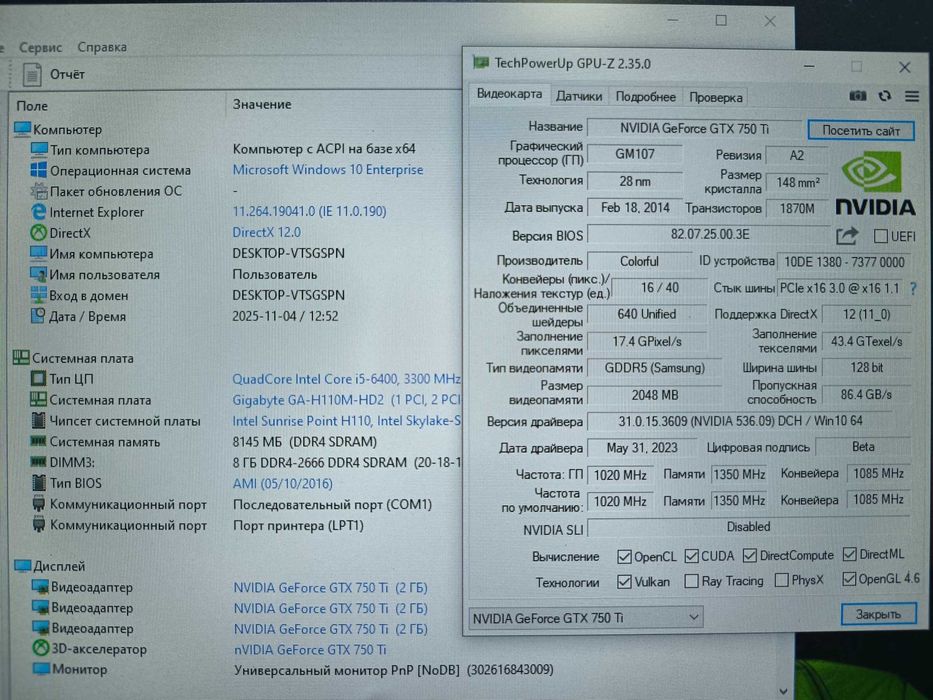Click the Отчёт report document icon
The image size is (933, 700).
click(32, 74)
